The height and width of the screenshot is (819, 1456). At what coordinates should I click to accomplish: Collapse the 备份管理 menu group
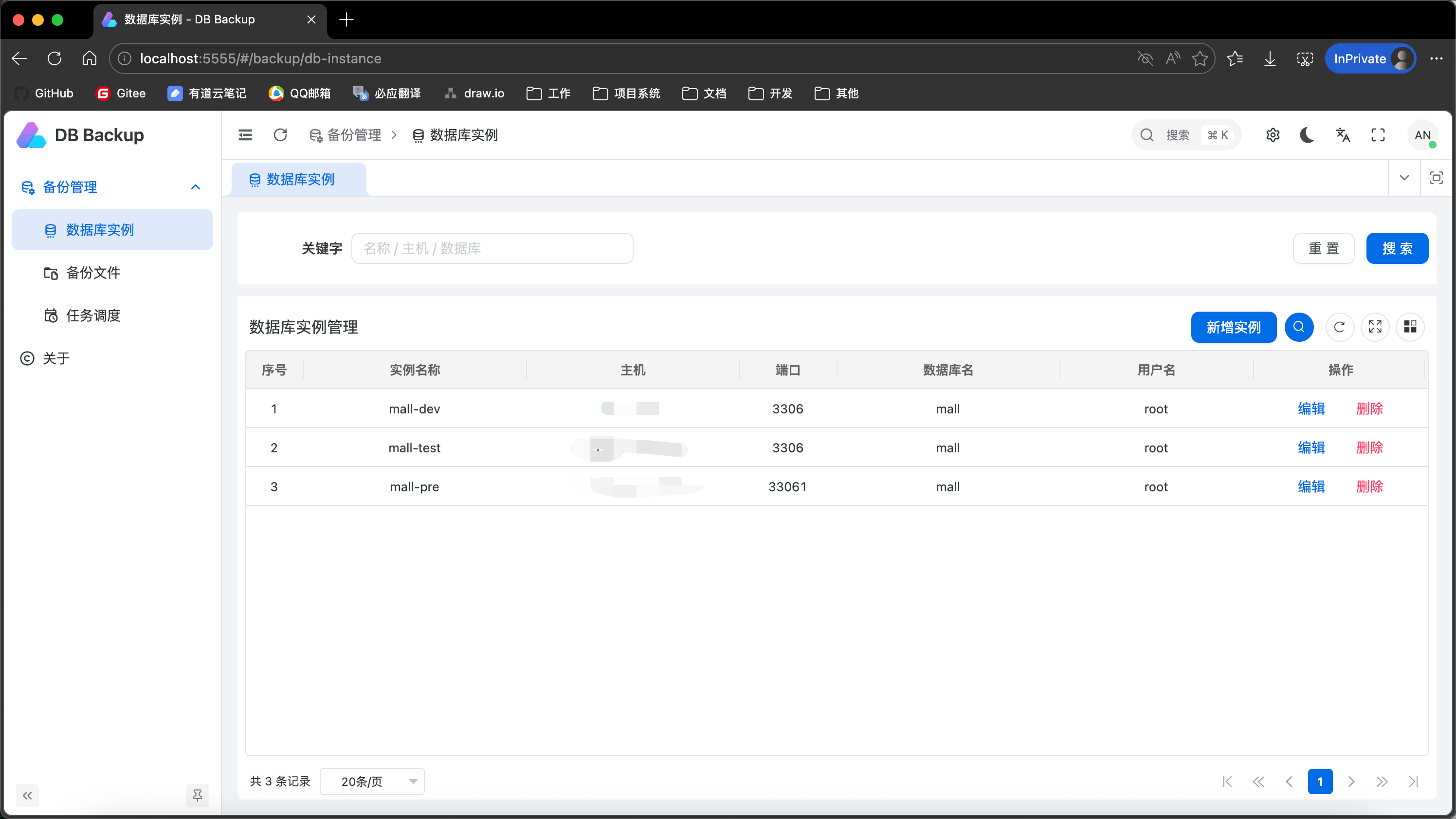click(196, 187)
